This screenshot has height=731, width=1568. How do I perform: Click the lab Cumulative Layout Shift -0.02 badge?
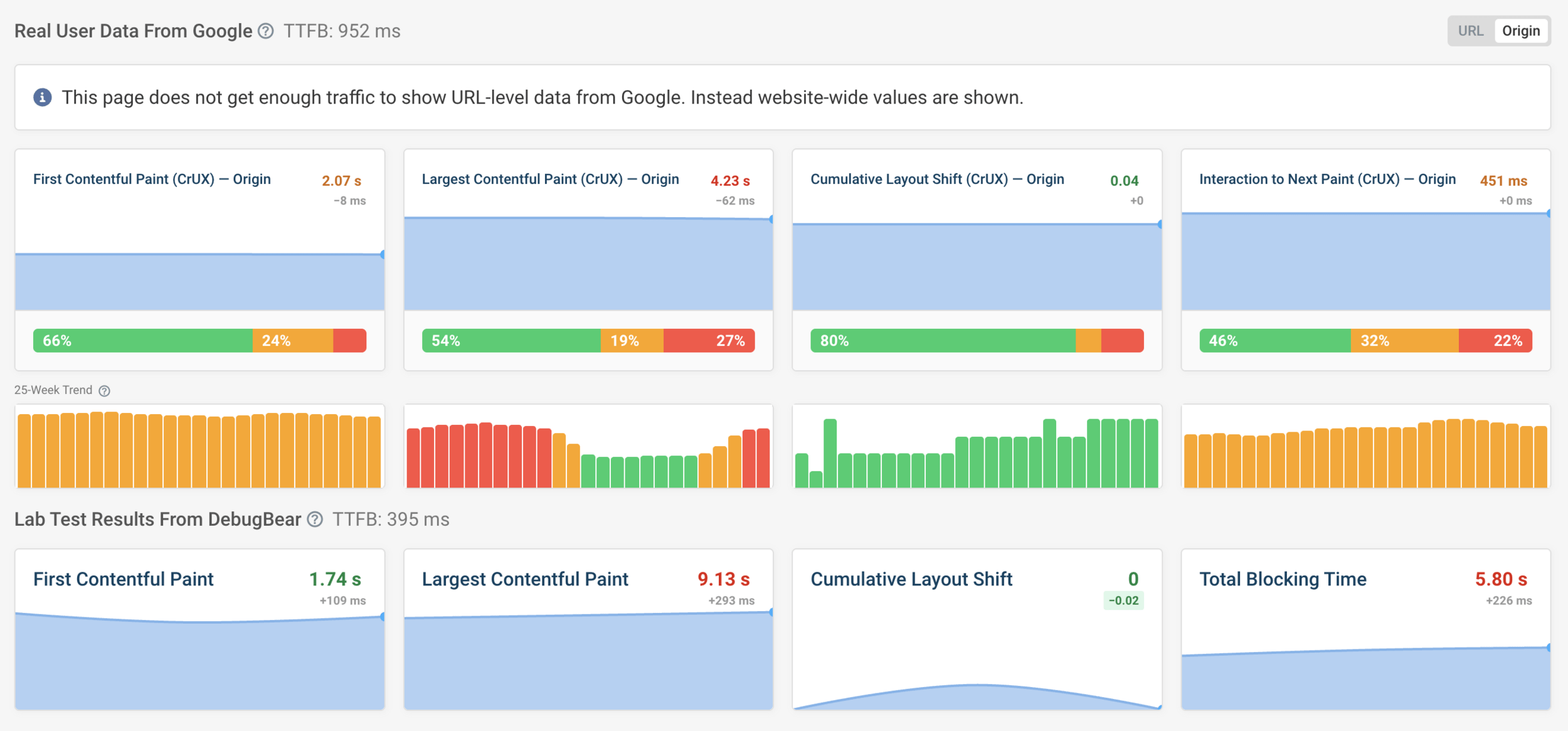1123,600
